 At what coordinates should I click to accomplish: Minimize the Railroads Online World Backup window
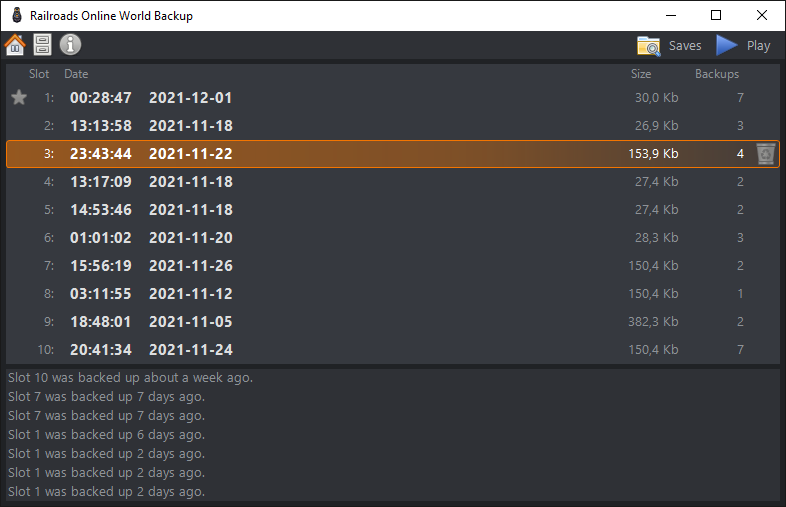(671, 16)
